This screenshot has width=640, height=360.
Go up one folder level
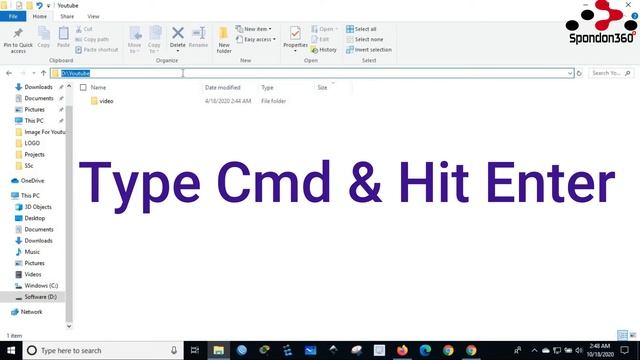coord(44,73)
